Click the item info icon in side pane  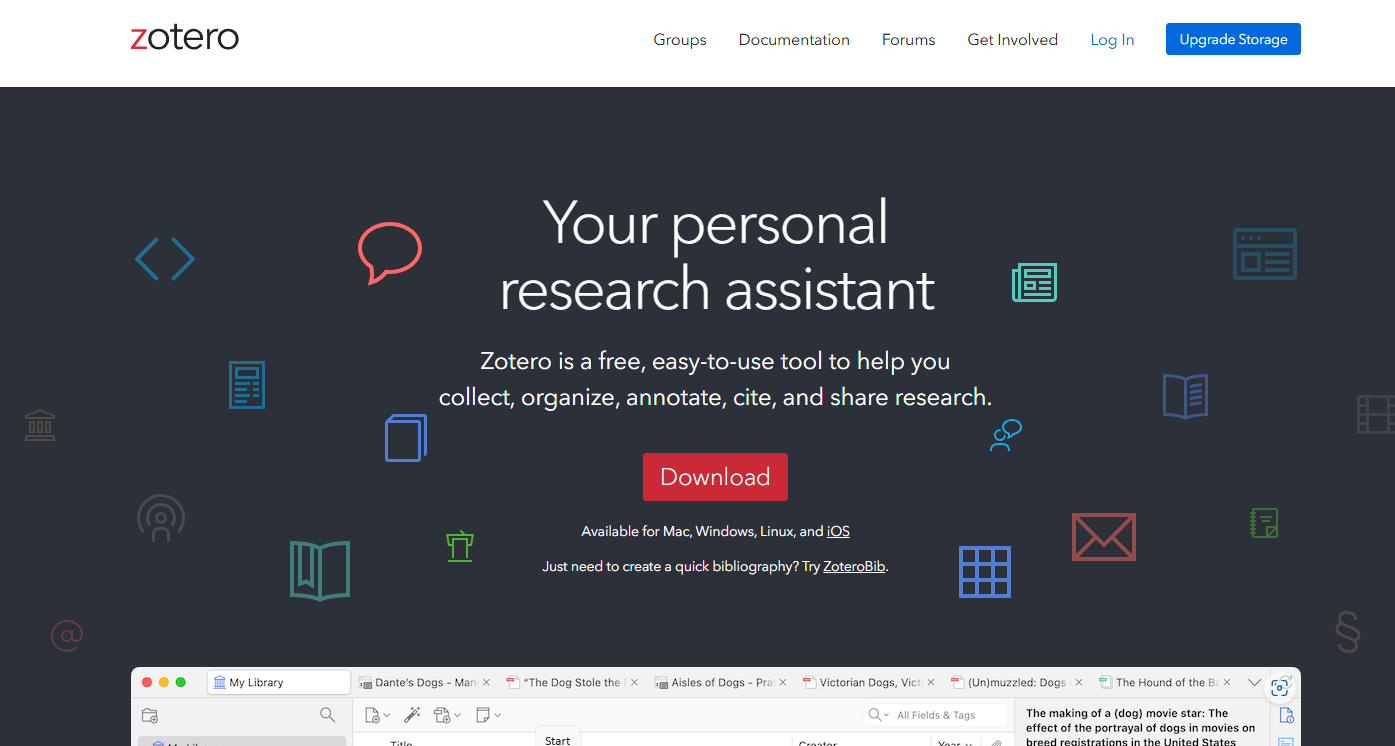click(1286, 715)
